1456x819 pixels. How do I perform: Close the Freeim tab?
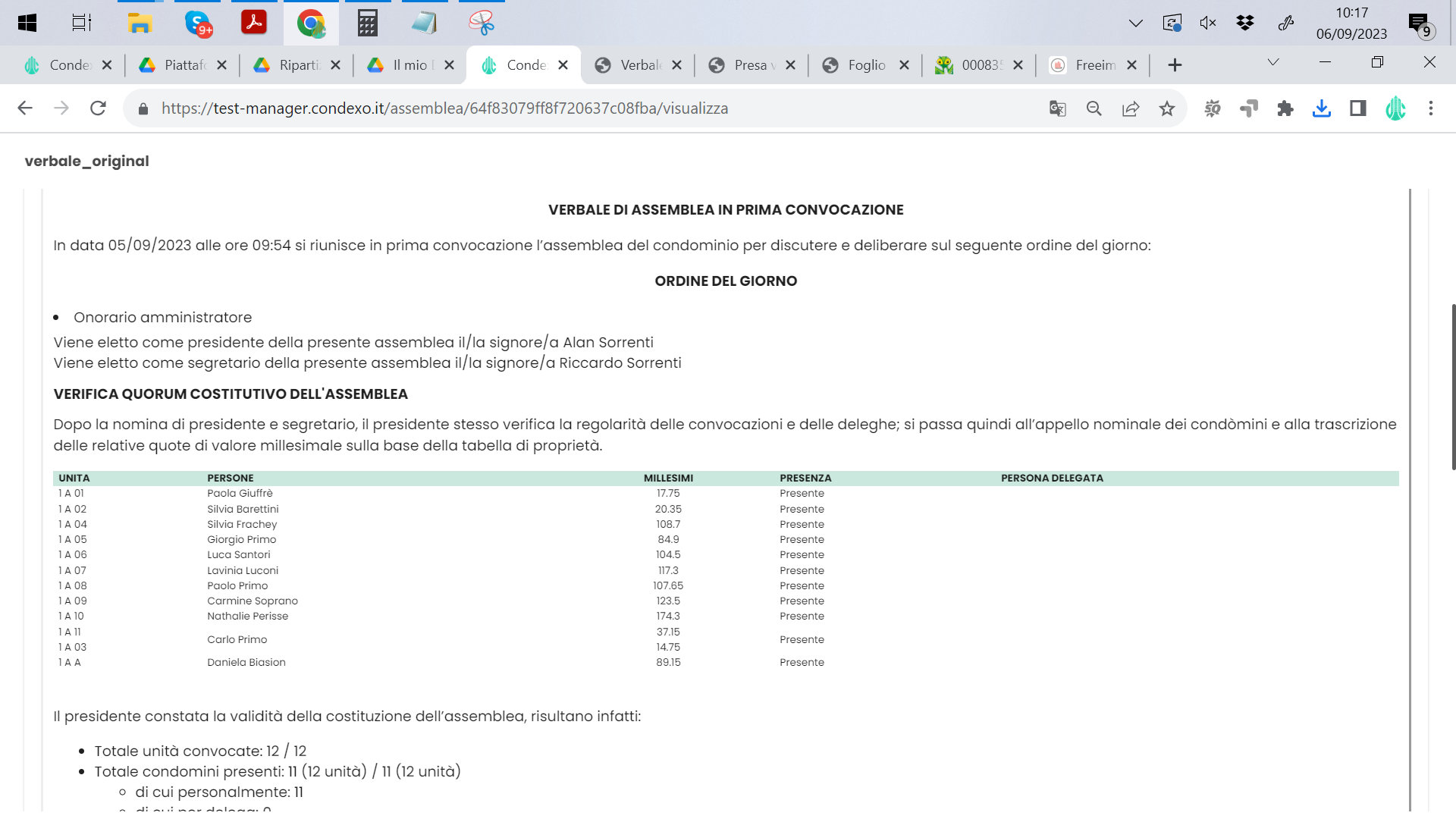tap(1131, 65)
